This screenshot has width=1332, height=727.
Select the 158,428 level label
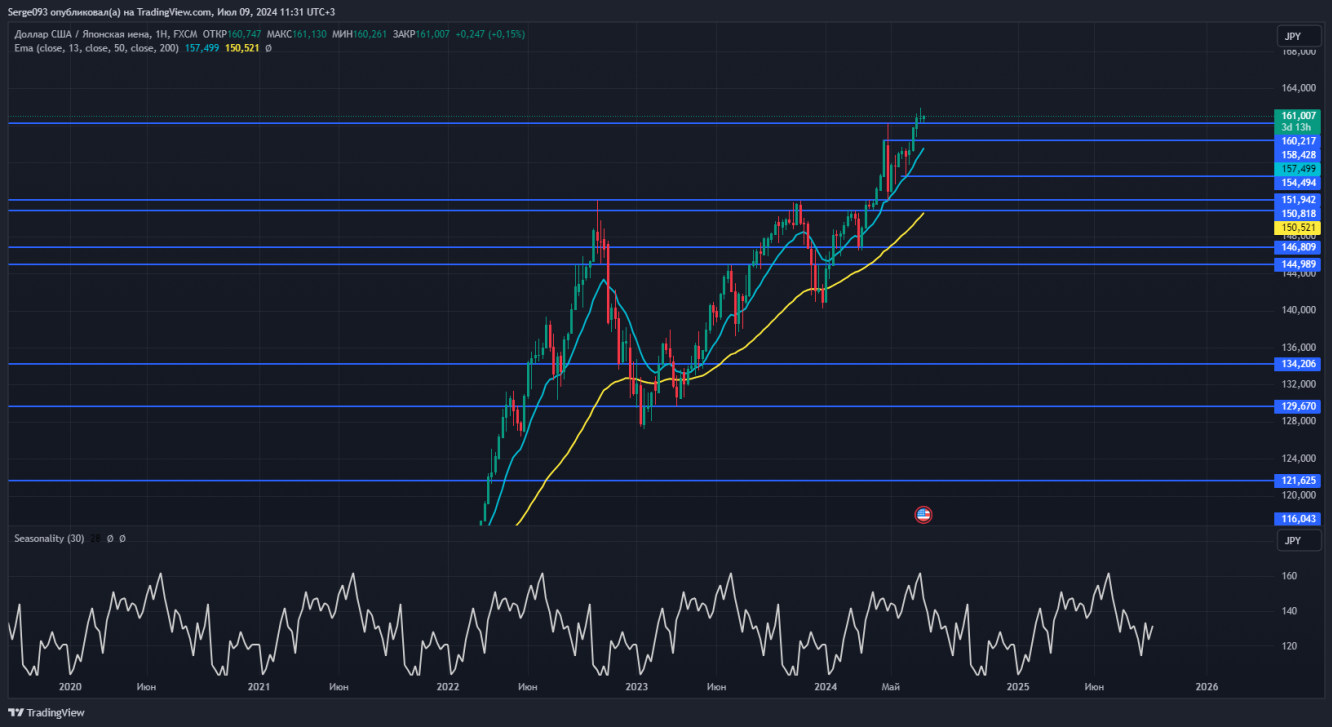tap(1298, 155)
